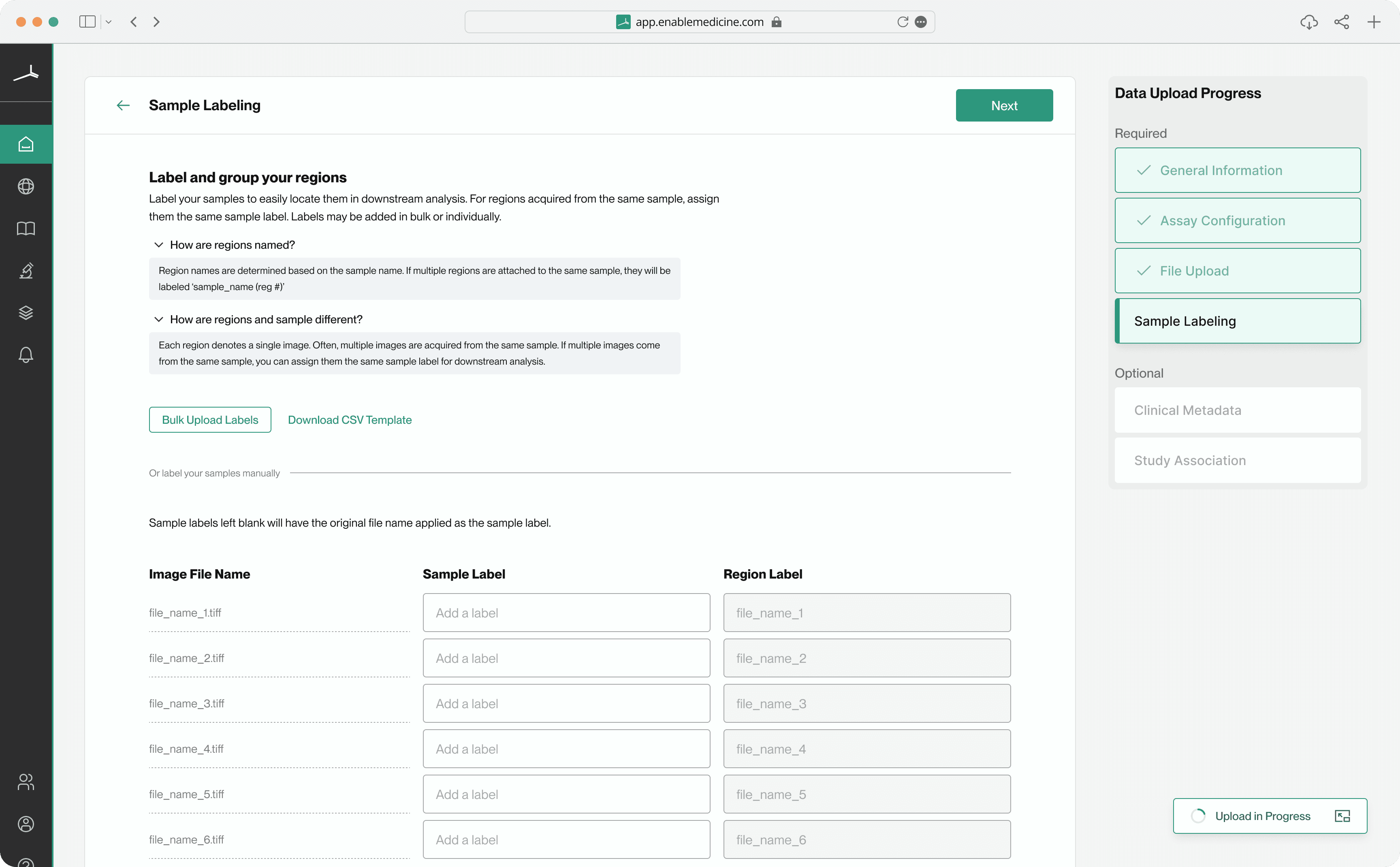Click Bulk Upload Labels button

point(210,420)
